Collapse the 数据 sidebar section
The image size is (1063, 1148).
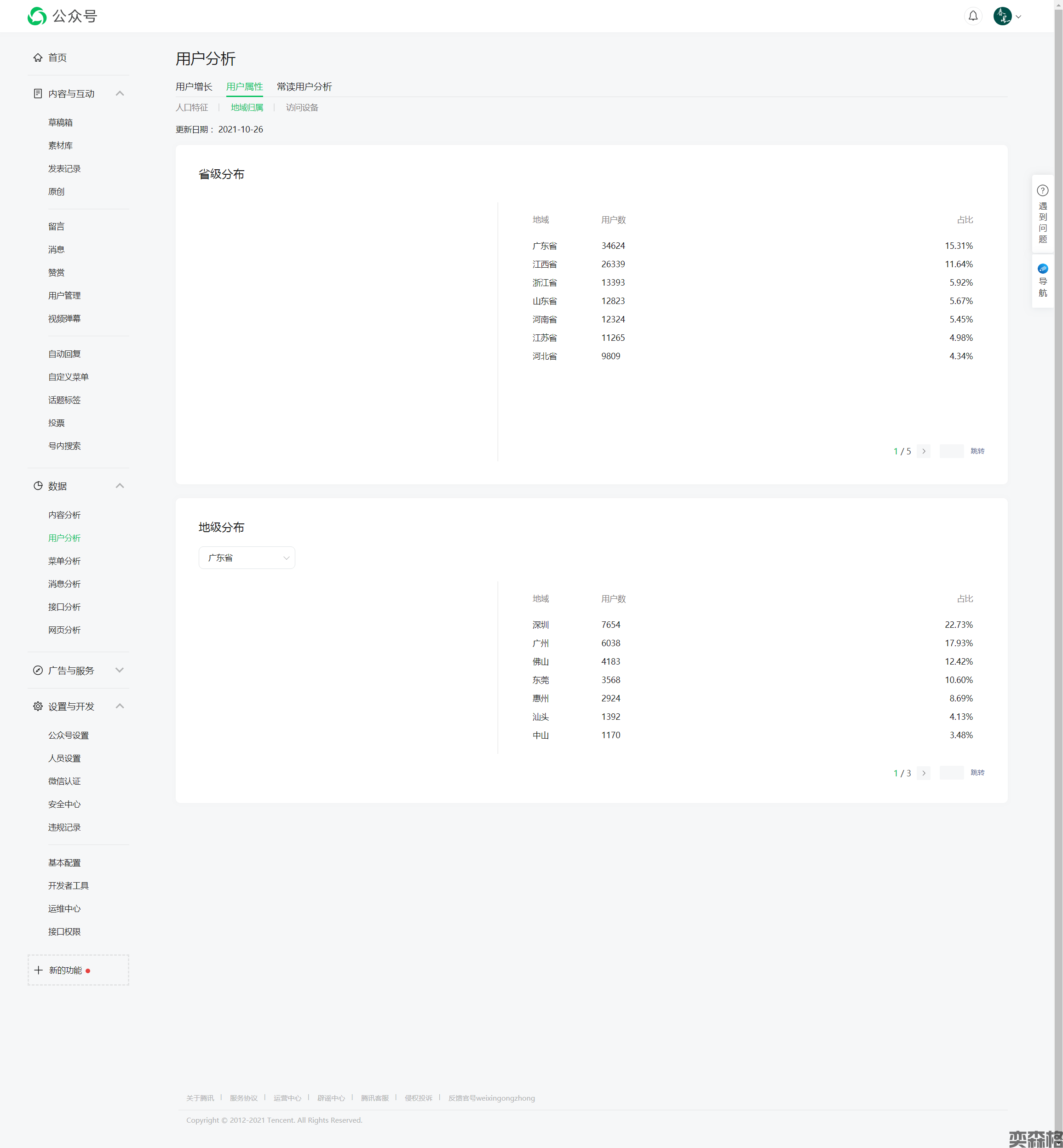click(120, 486)
